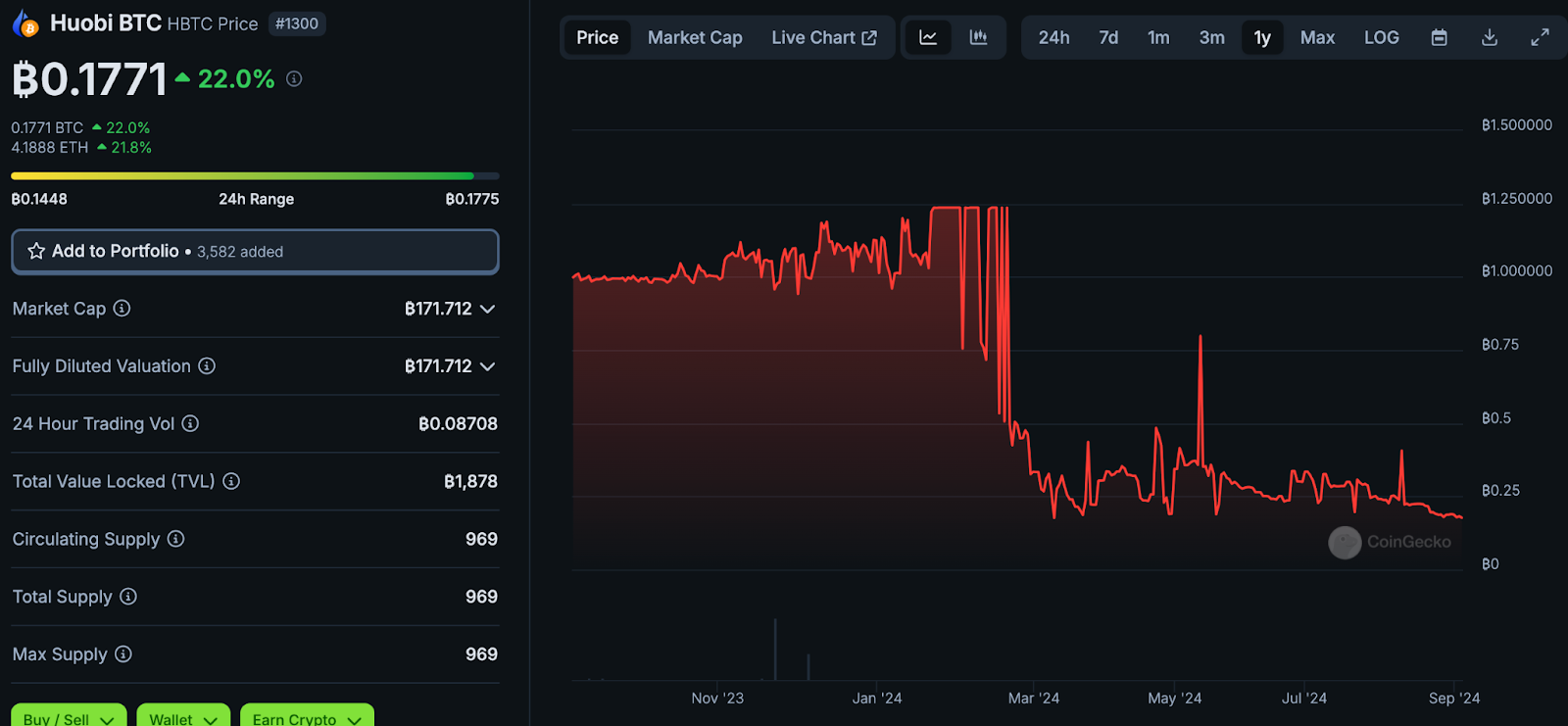Open the calendar date range picker icon
This screenshot has height=726, width=1568.
pos(1439,37)
